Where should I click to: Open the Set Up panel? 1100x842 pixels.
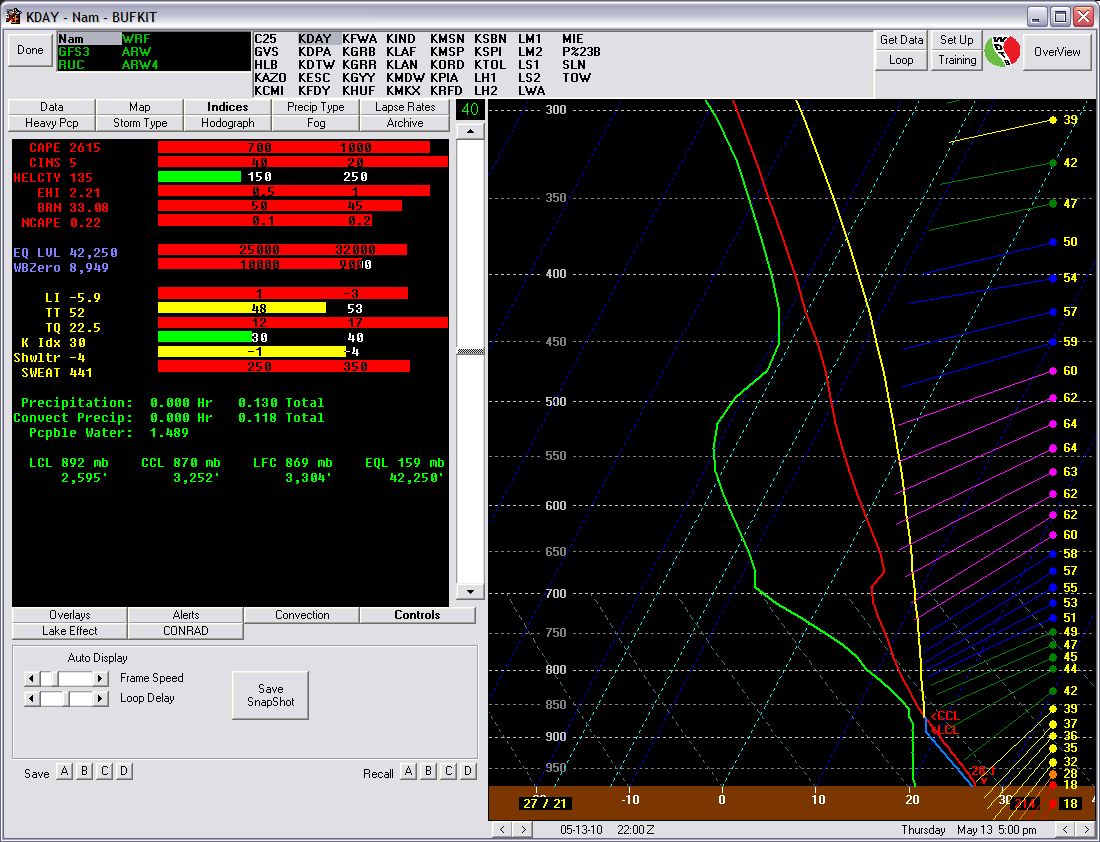tap(955, 40)
